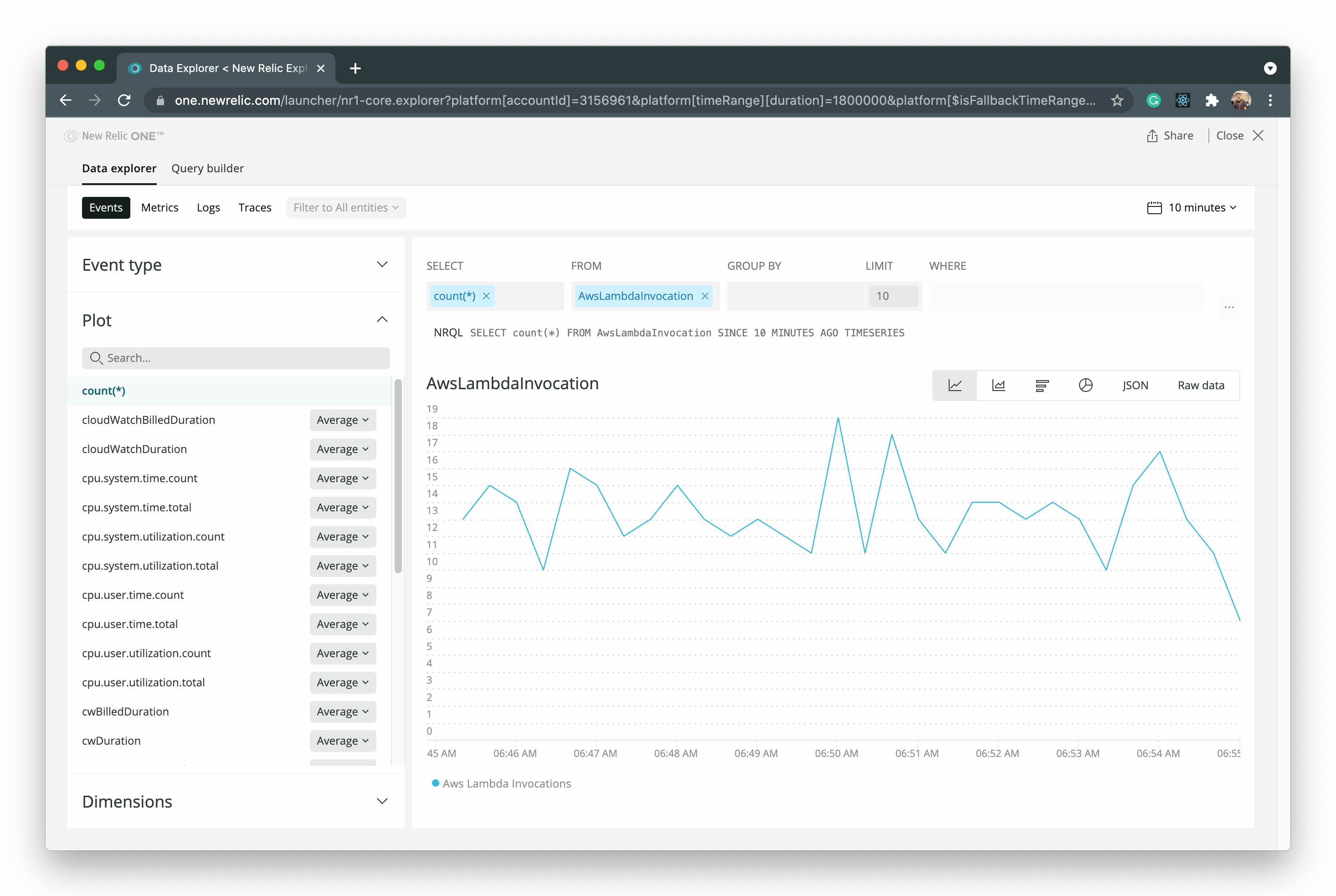
Task: View results as Raw data
Action: click(1200, 385)
